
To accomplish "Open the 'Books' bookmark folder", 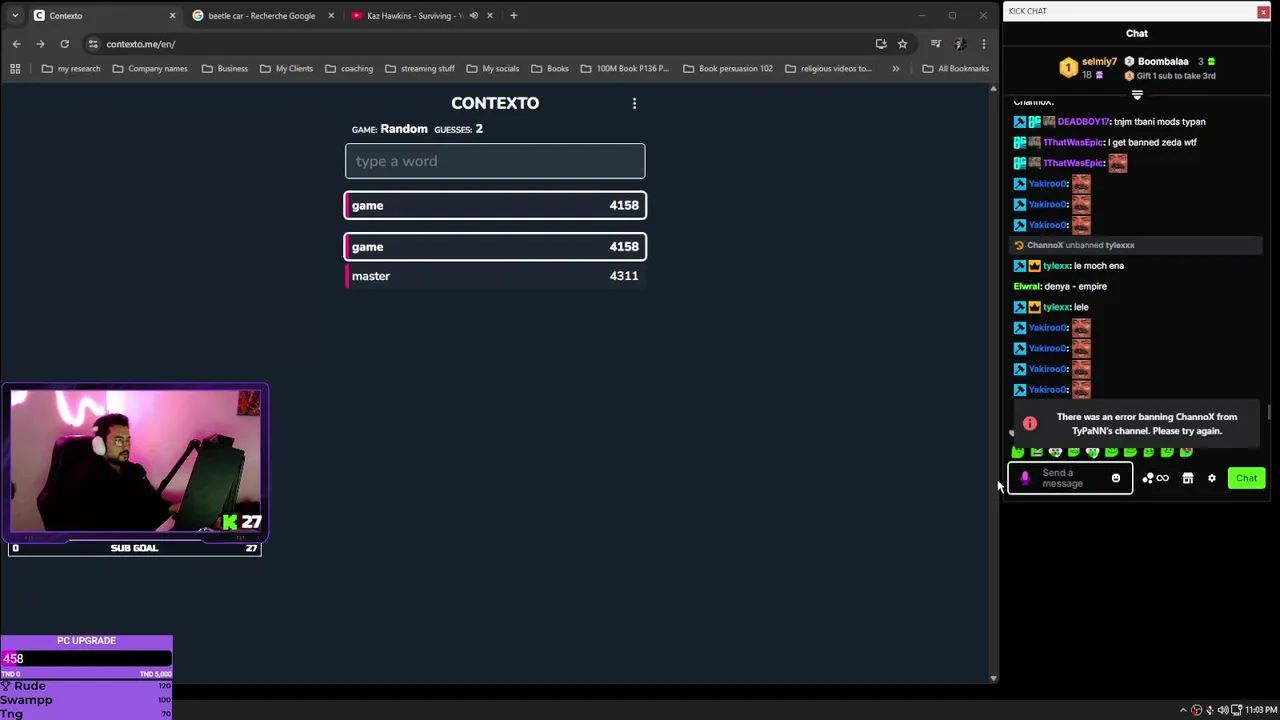I will click(550, 69).
